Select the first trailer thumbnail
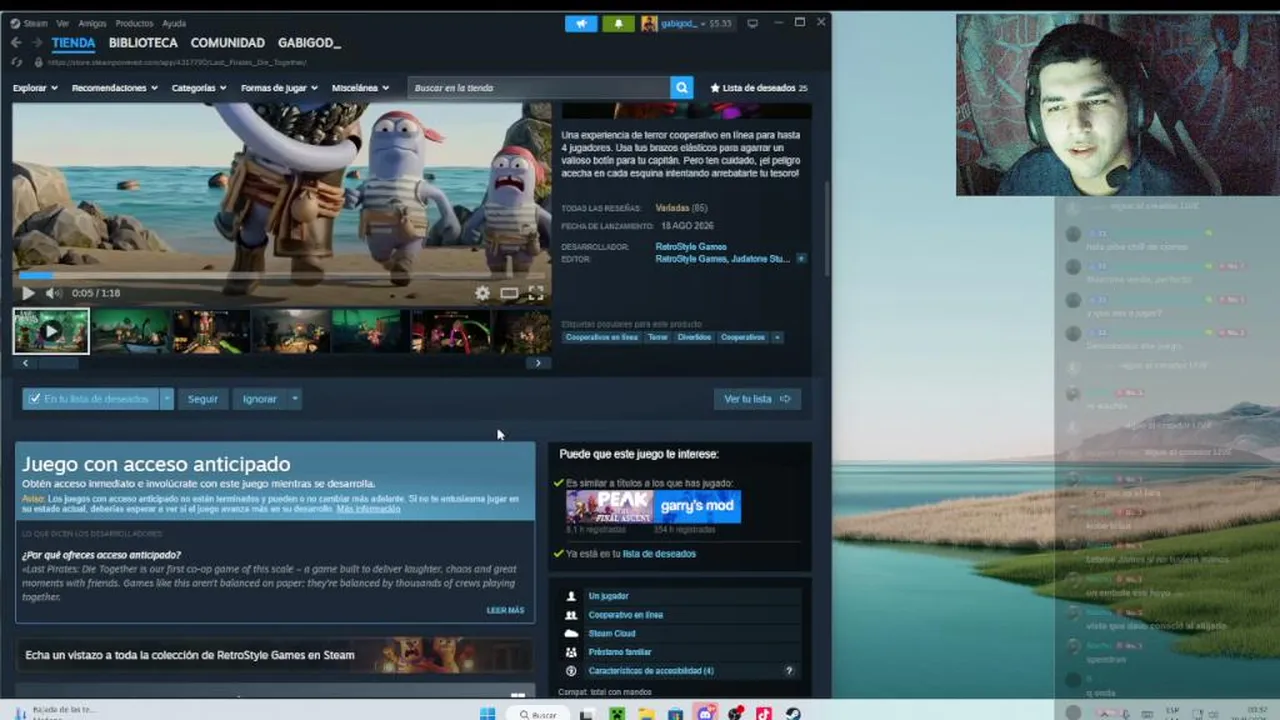Image resolution: width=1280 pixels, height=720 pixels. [x=51, y=331]
